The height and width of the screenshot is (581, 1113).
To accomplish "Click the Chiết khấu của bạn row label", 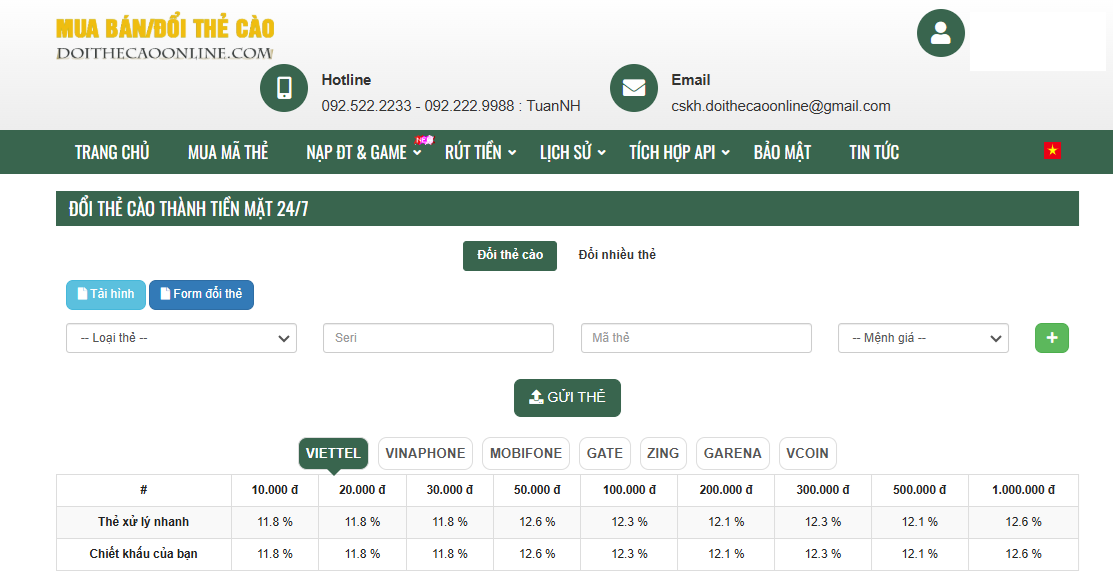I will pos(143,553).
